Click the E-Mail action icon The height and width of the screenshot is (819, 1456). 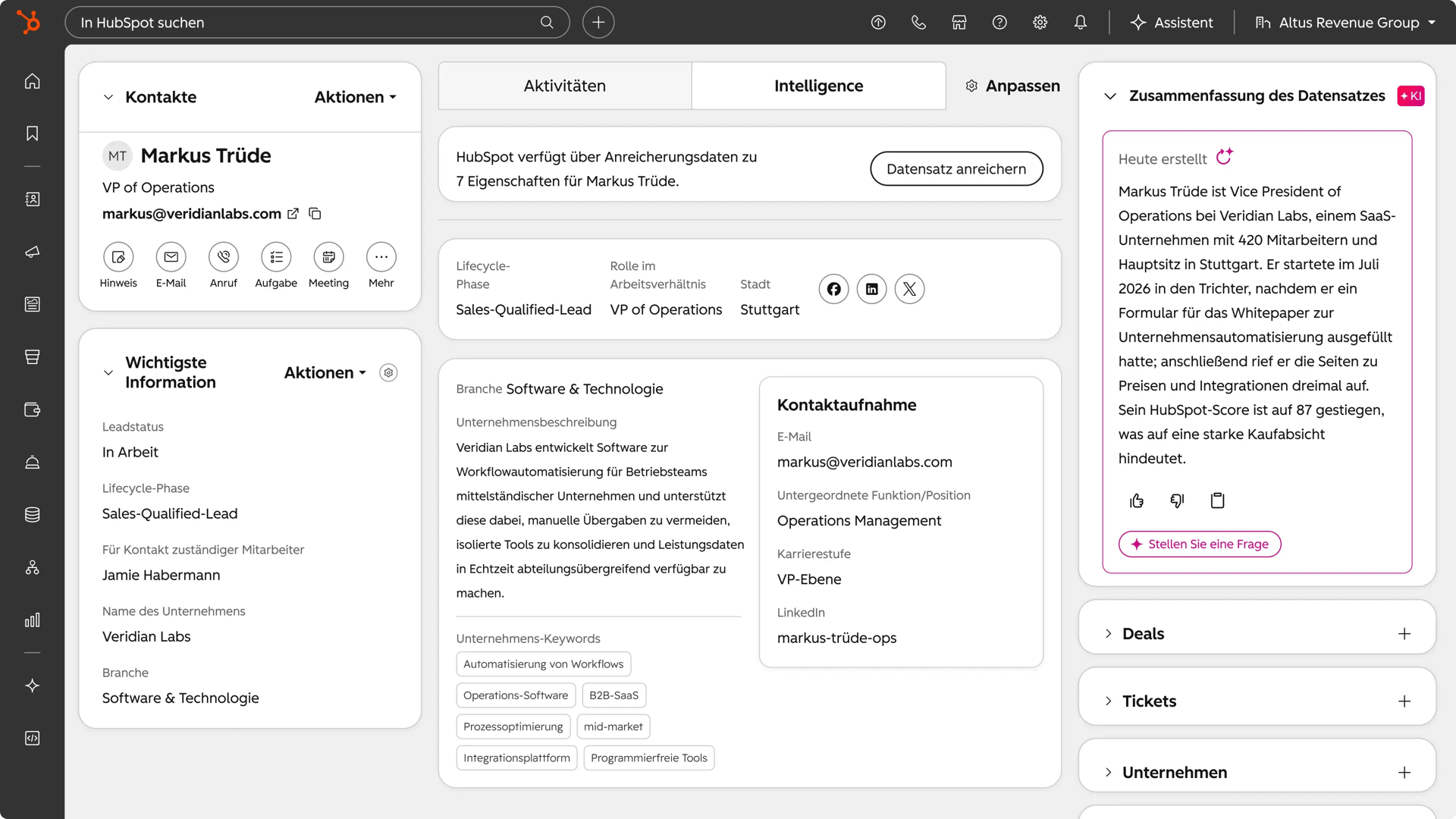(171, 257)
